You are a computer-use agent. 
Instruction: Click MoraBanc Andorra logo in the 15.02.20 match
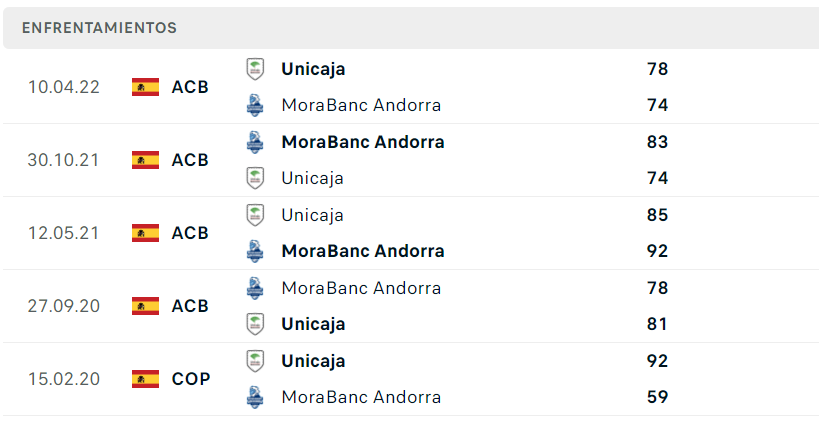(256, 397)
